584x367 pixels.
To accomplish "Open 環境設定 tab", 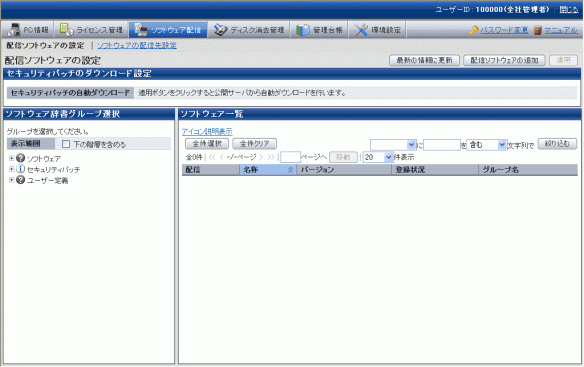I will pyautogui.click(x=377, y=30).
